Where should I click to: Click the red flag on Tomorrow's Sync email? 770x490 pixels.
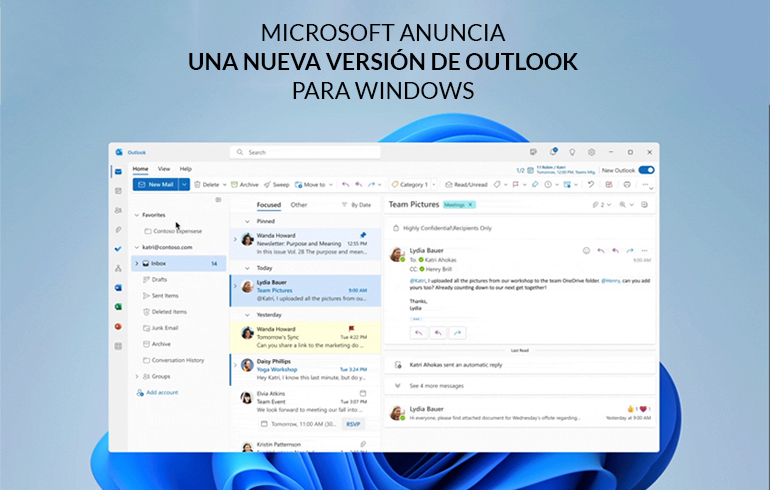click(x=352, y=328)
